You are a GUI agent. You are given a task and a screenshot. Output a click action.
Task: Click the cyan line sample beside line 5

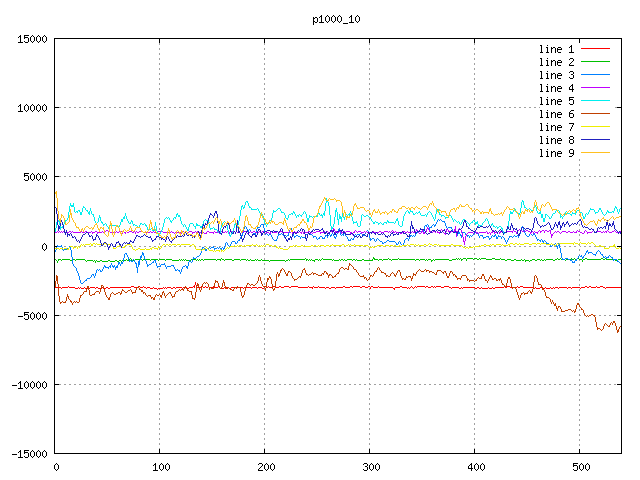tap(596, 101)
